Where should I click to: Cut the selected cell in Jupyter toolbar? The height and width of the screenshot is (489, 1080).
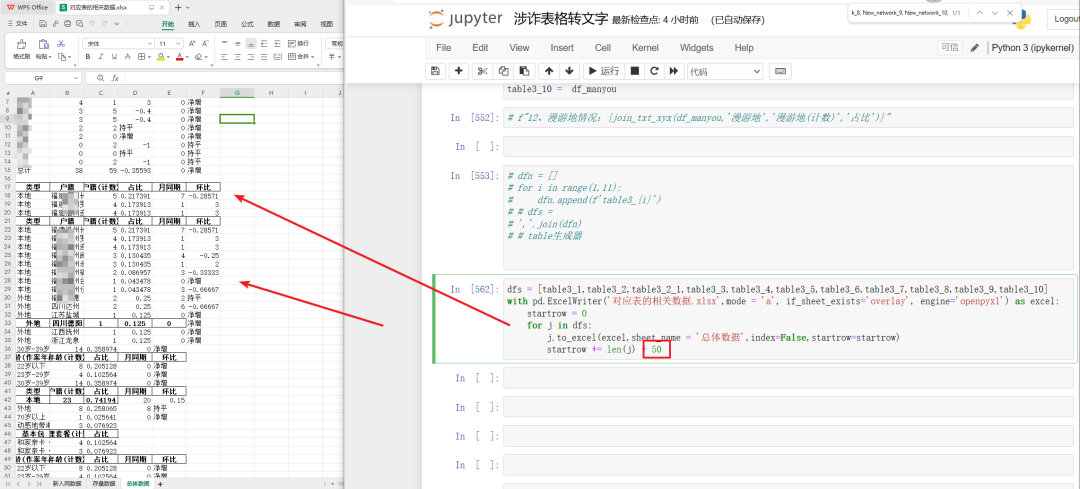(x=482, y=71)
